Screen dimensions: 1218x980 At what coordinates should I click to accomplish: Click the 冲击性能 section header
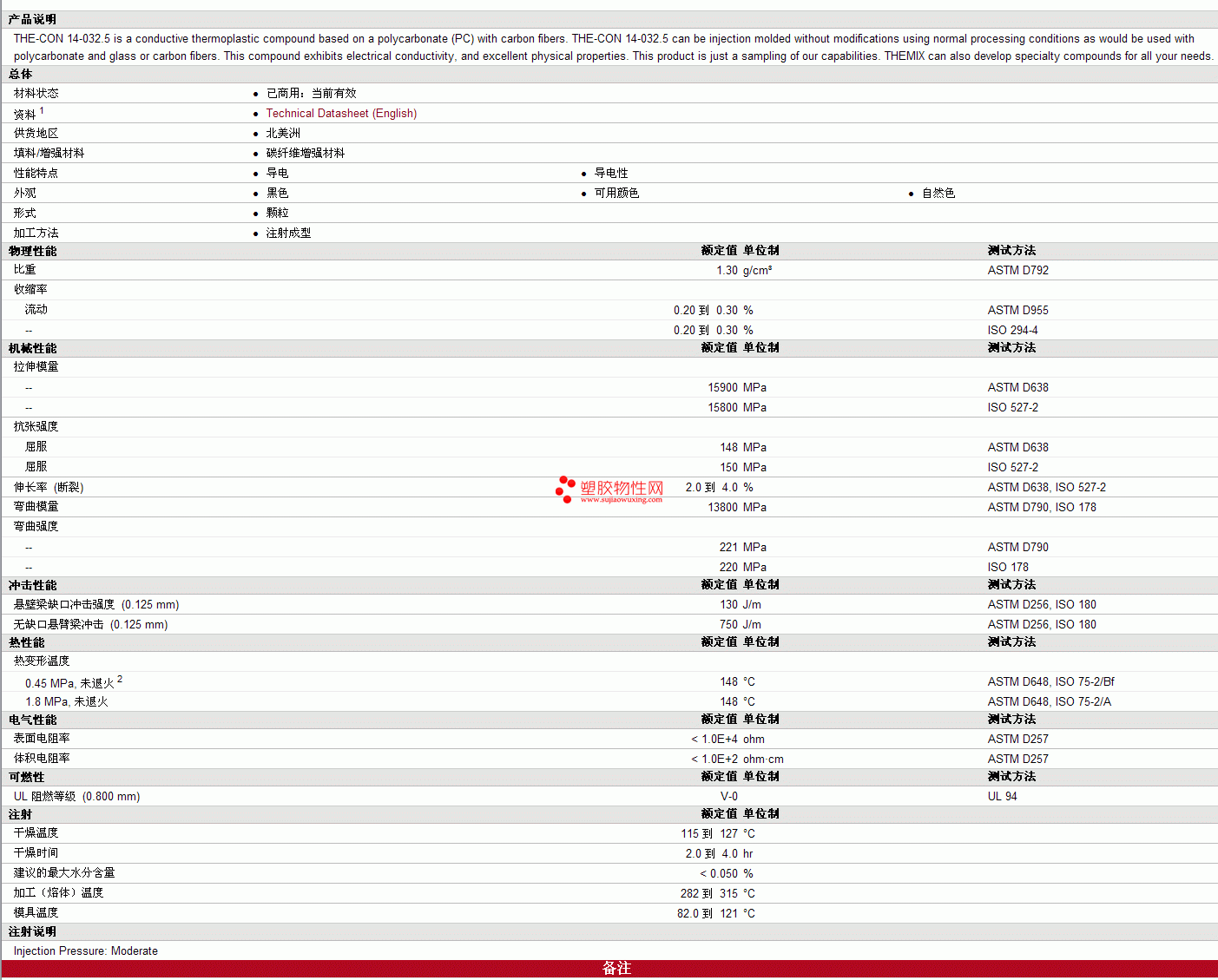click(x=33, y=586)
